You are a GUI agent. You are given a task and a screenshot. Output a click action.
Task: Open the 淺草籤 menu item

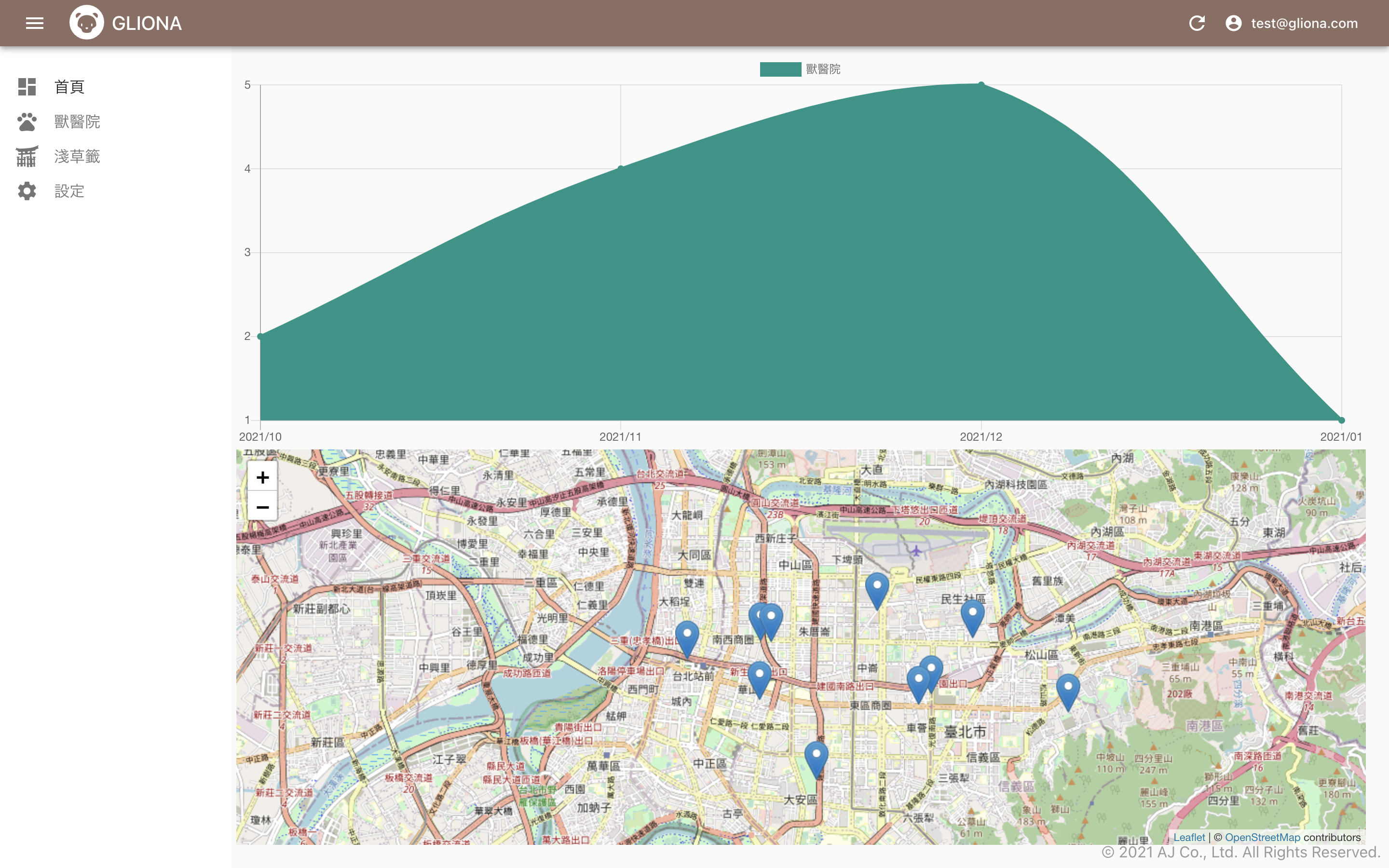tap(77, 156)
